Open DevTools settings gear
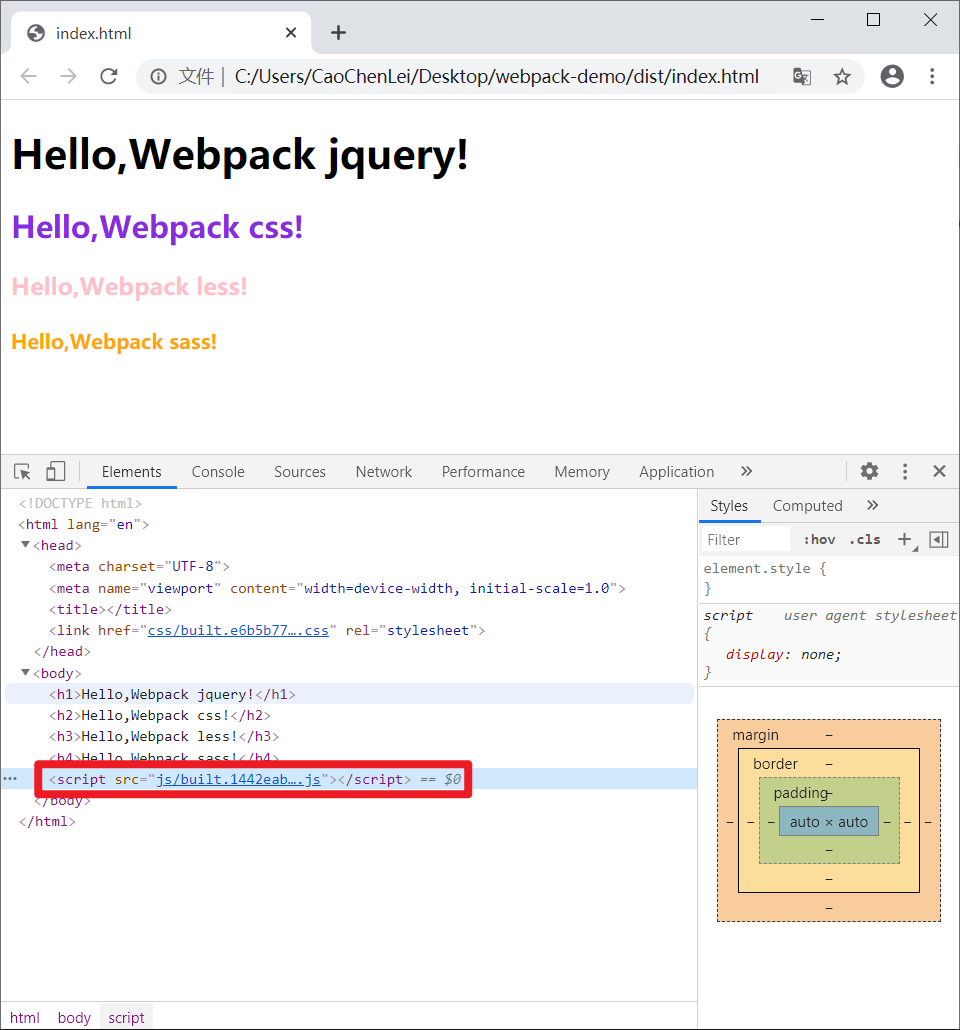Viewport: 960px width, 1030px height. 869,471
